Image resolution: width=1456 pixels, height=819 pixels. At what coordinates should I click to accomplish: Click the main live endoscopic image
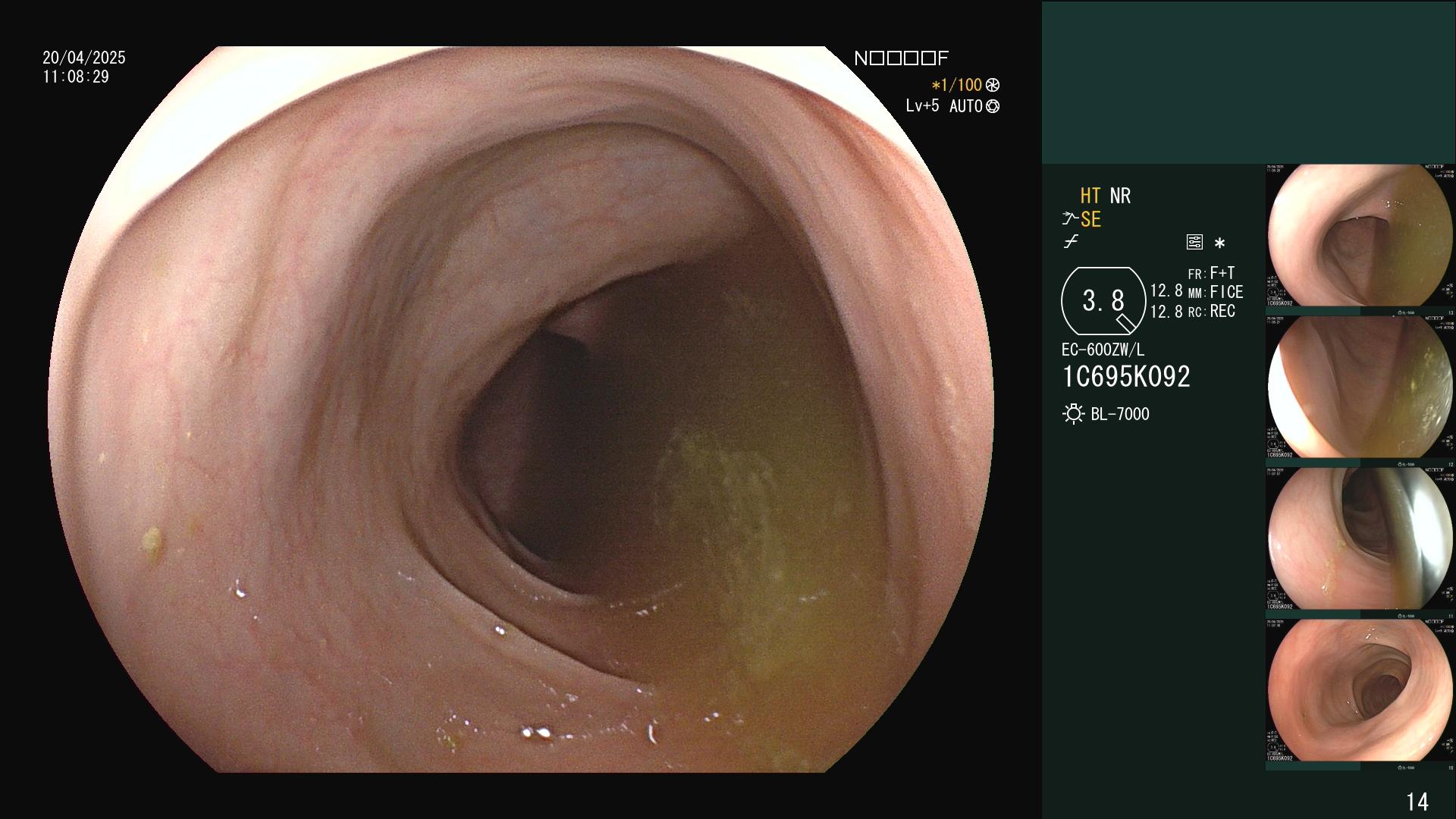click(521, 409)
